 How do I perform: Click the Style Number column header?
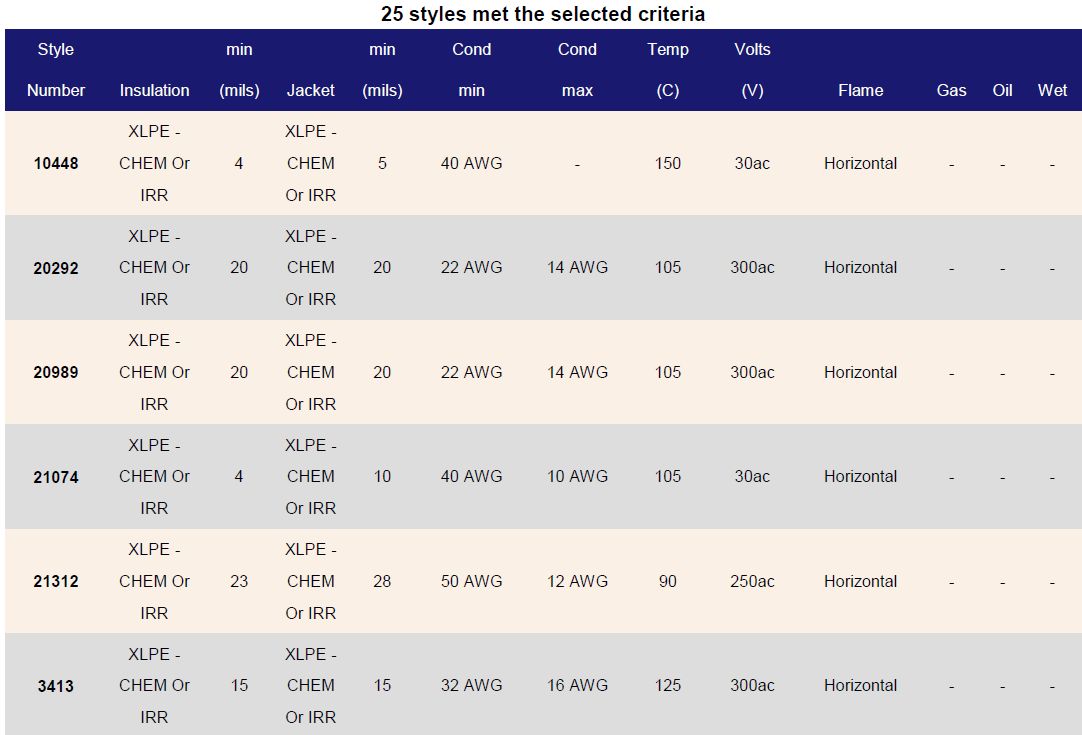[x=56, y=70]
